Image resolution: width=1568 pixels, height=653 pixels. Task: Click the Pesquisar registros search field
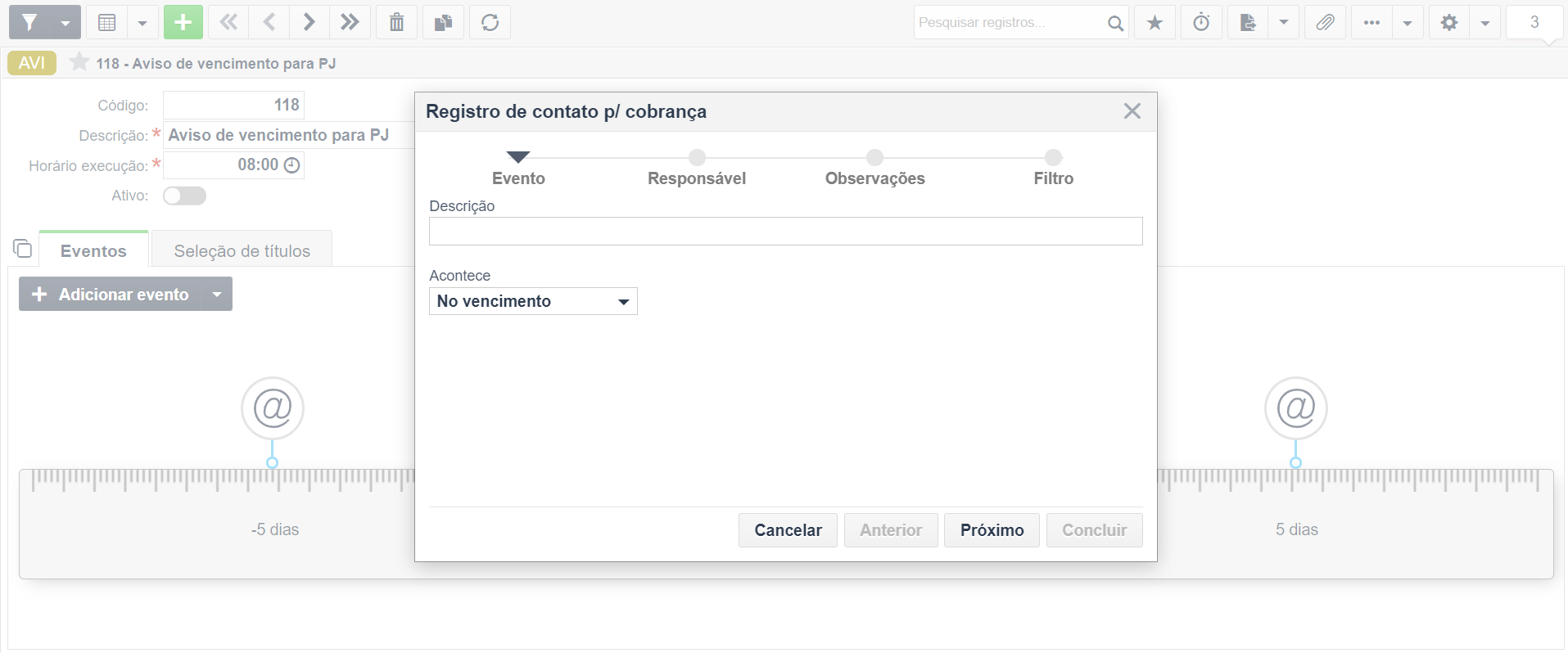coord(1010,22)
